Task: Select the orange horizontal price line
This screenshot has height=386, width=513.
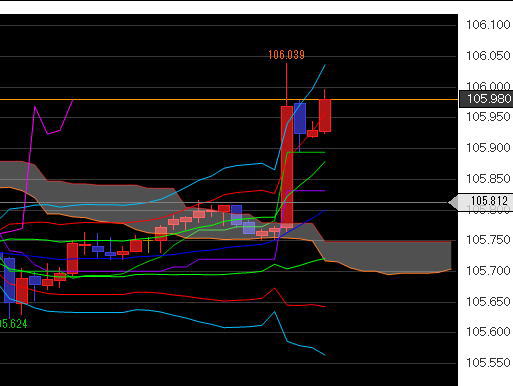Action: [x=229, y=100]
